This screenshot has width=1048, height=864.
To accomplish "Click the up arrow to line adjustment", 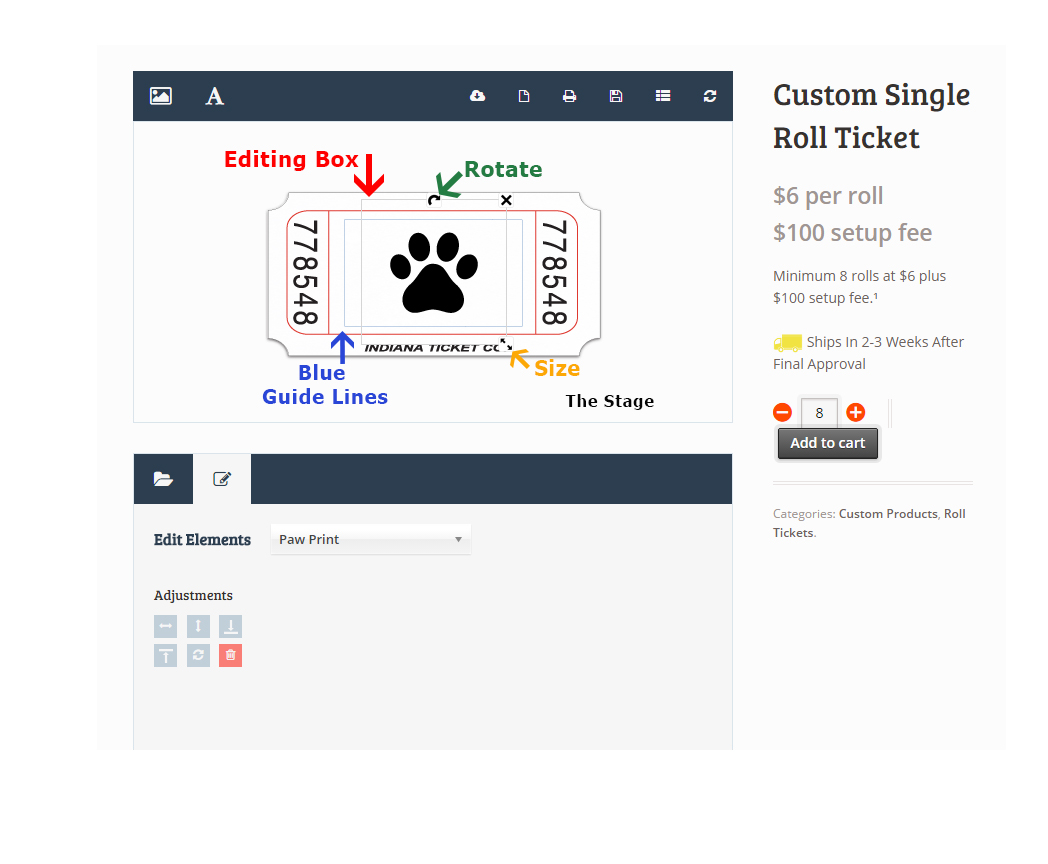I will pyautogui.click(x=166, y=656).
